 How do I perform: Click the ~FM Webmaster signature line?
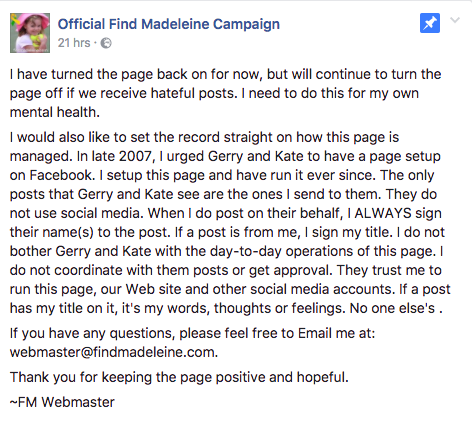[x=62, y=402]
